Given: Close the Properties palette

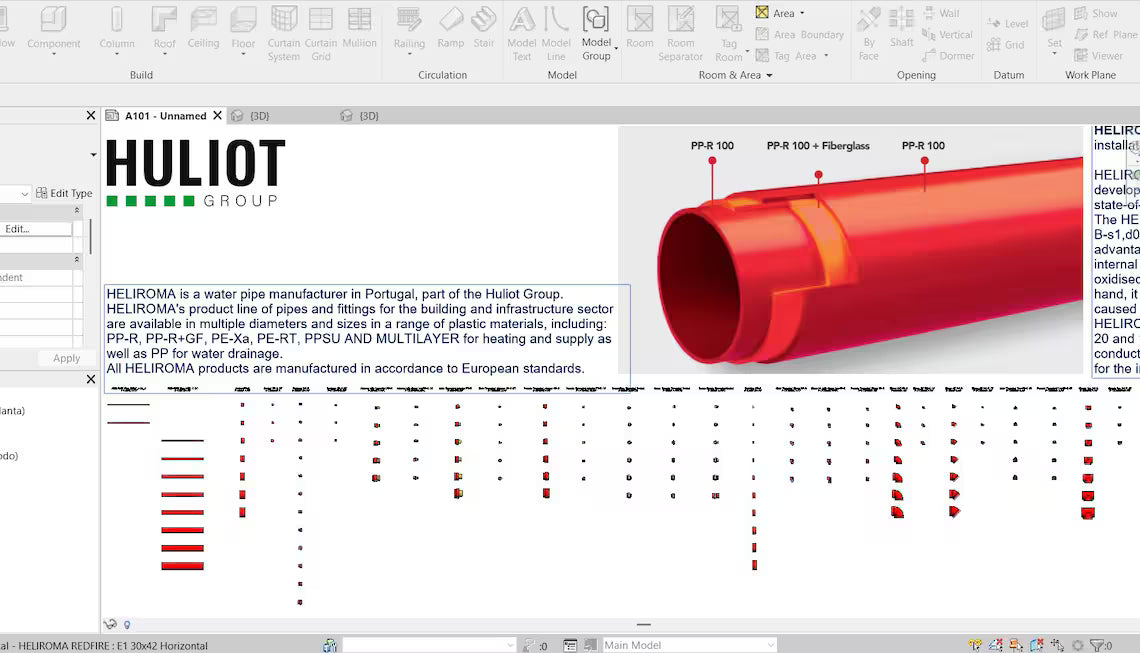Looking at the screenshot, I should (x=91, y=115).
